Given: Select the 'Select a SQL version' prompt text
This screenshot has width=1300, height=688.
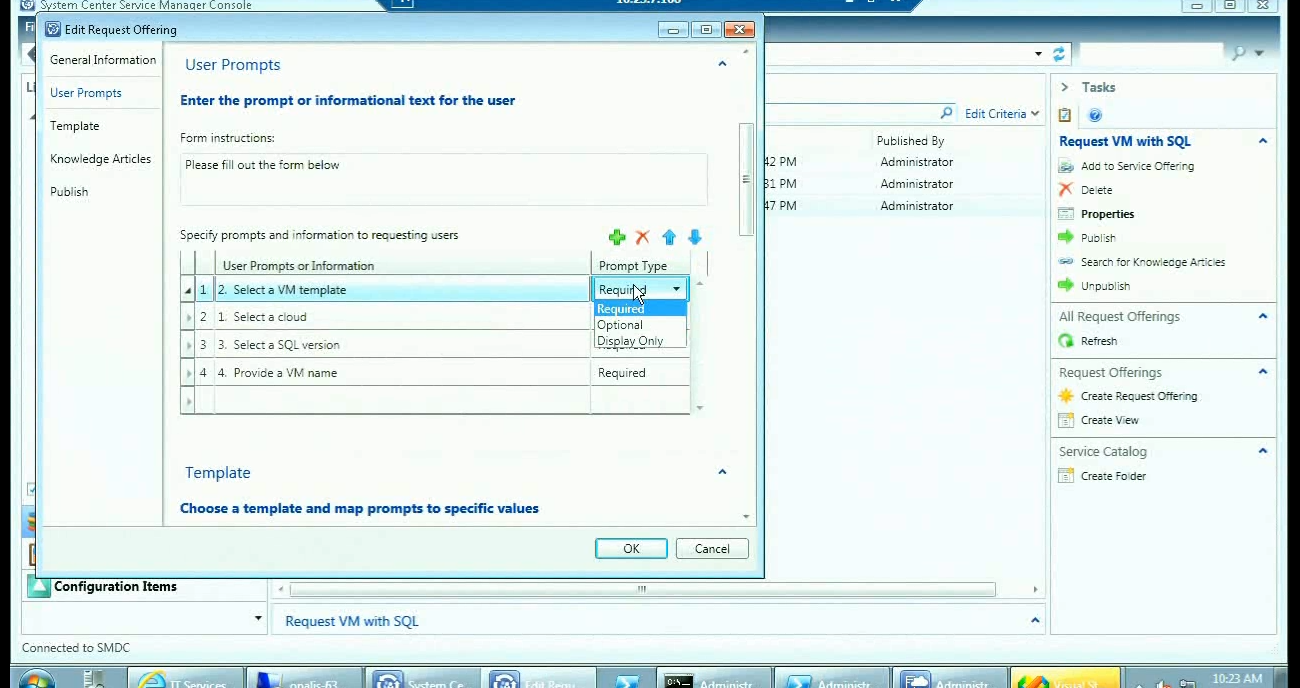Looking at the screenshot, I should [286, 345].
